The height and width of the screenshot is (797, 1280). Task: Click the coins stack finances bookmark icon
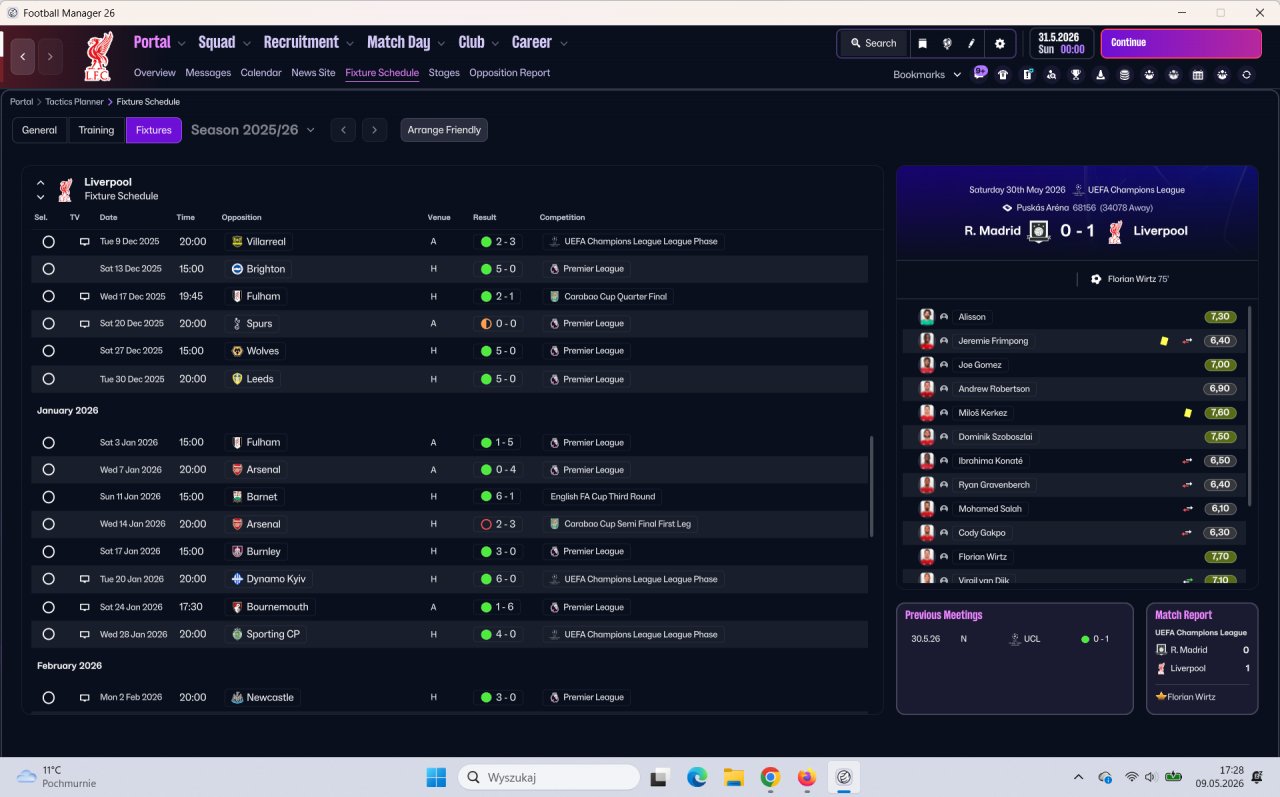1125,75
